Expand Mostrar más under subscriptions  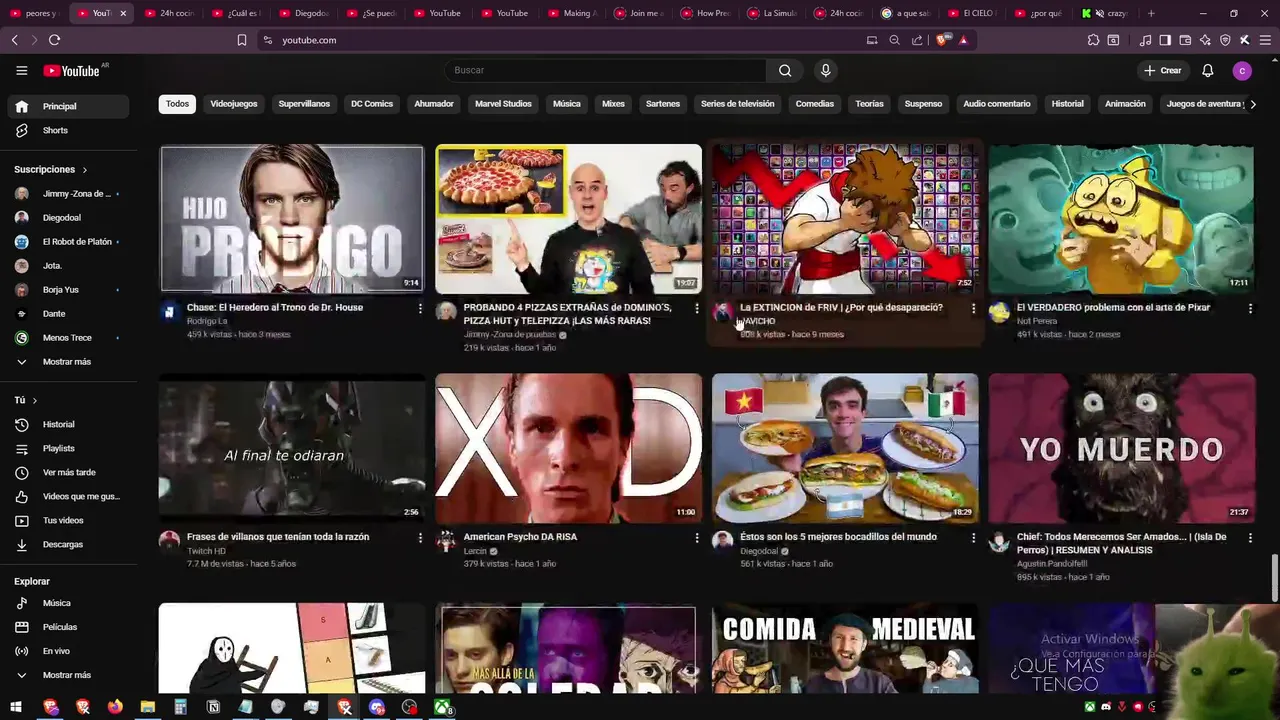pos(69,361)
